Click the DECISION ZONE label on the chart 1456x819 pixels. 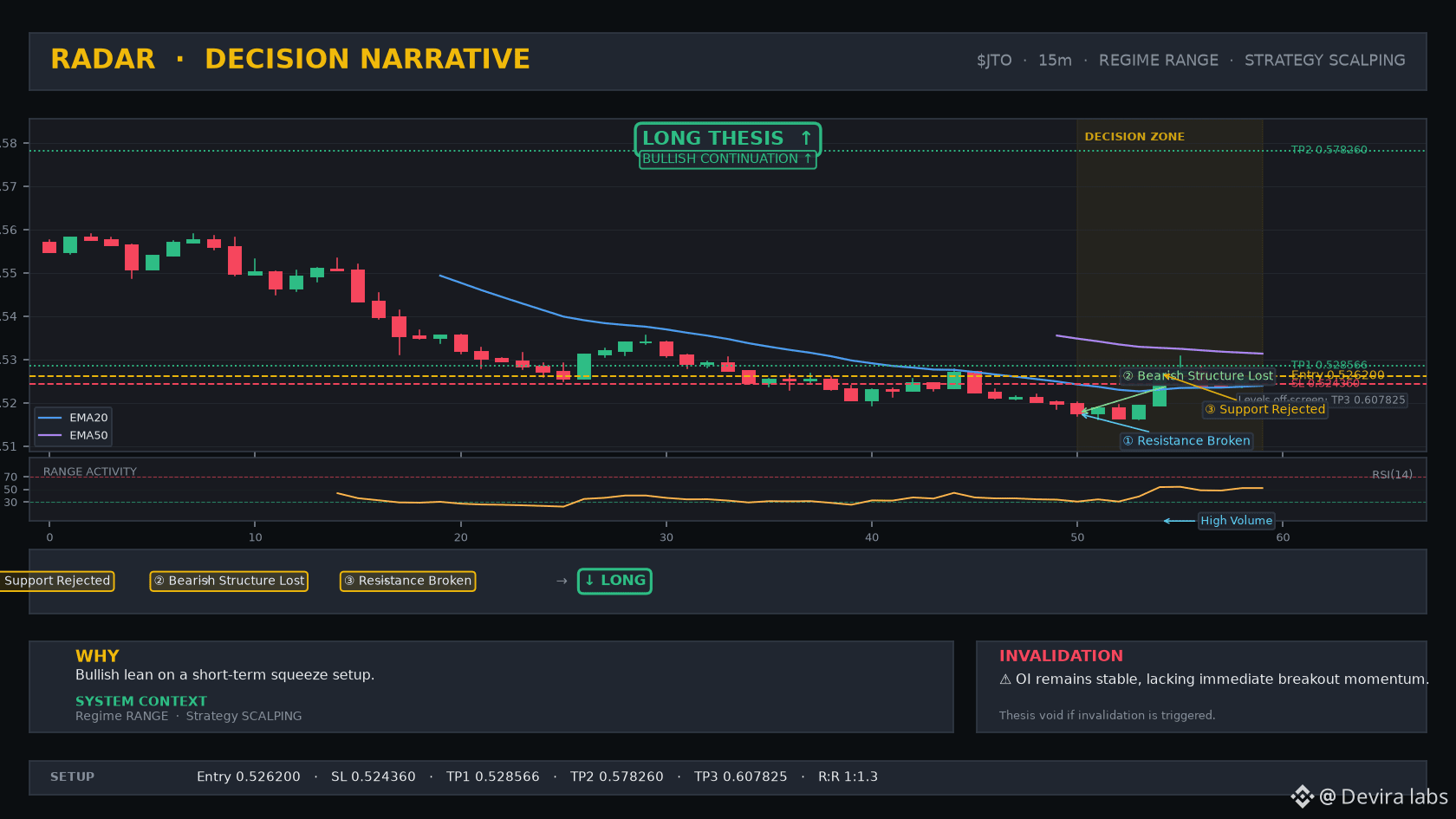click(1134, 137)
